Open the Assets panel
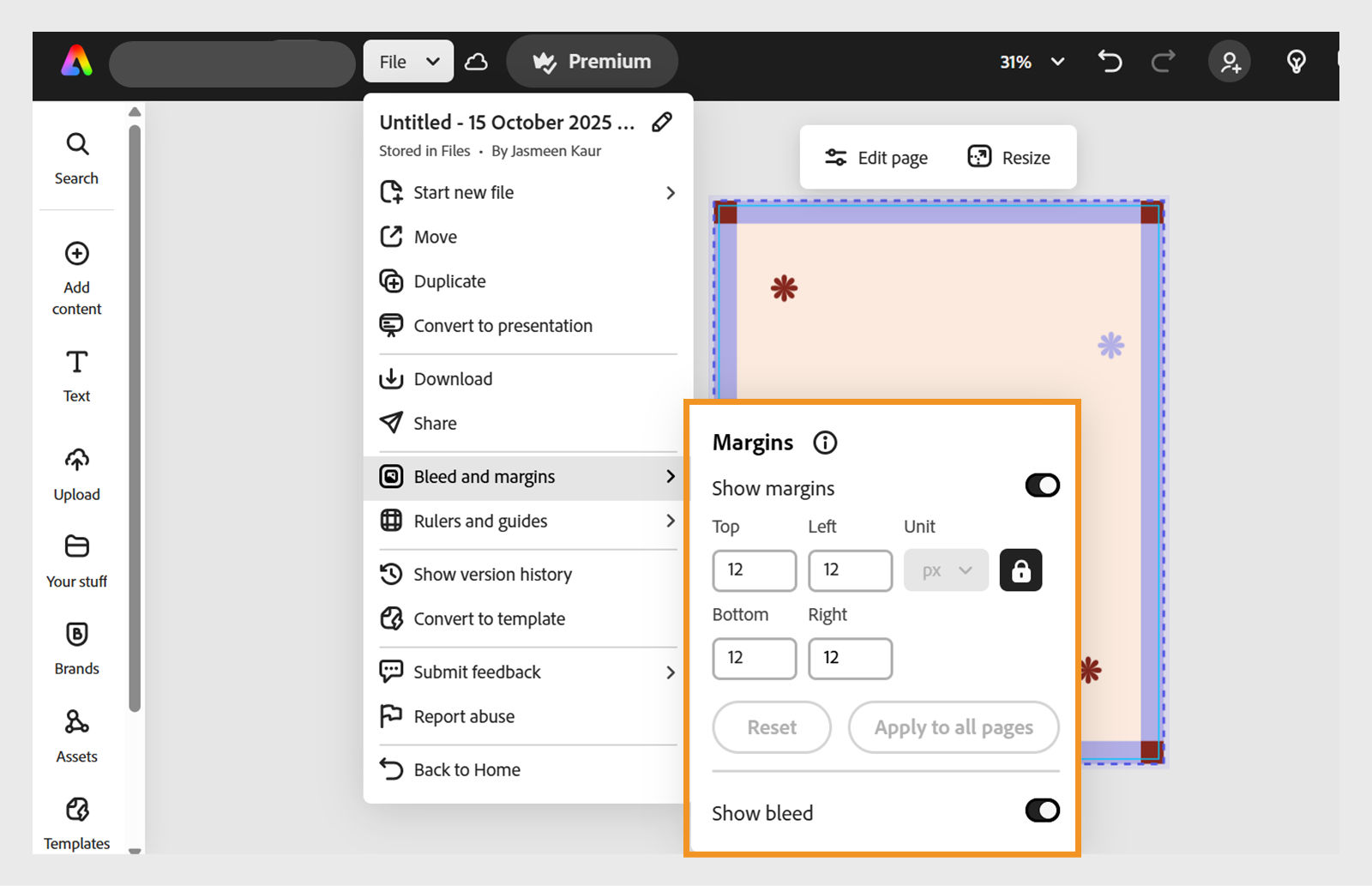The width and height of the screenshot is (1372, 886). coord(76,734)
